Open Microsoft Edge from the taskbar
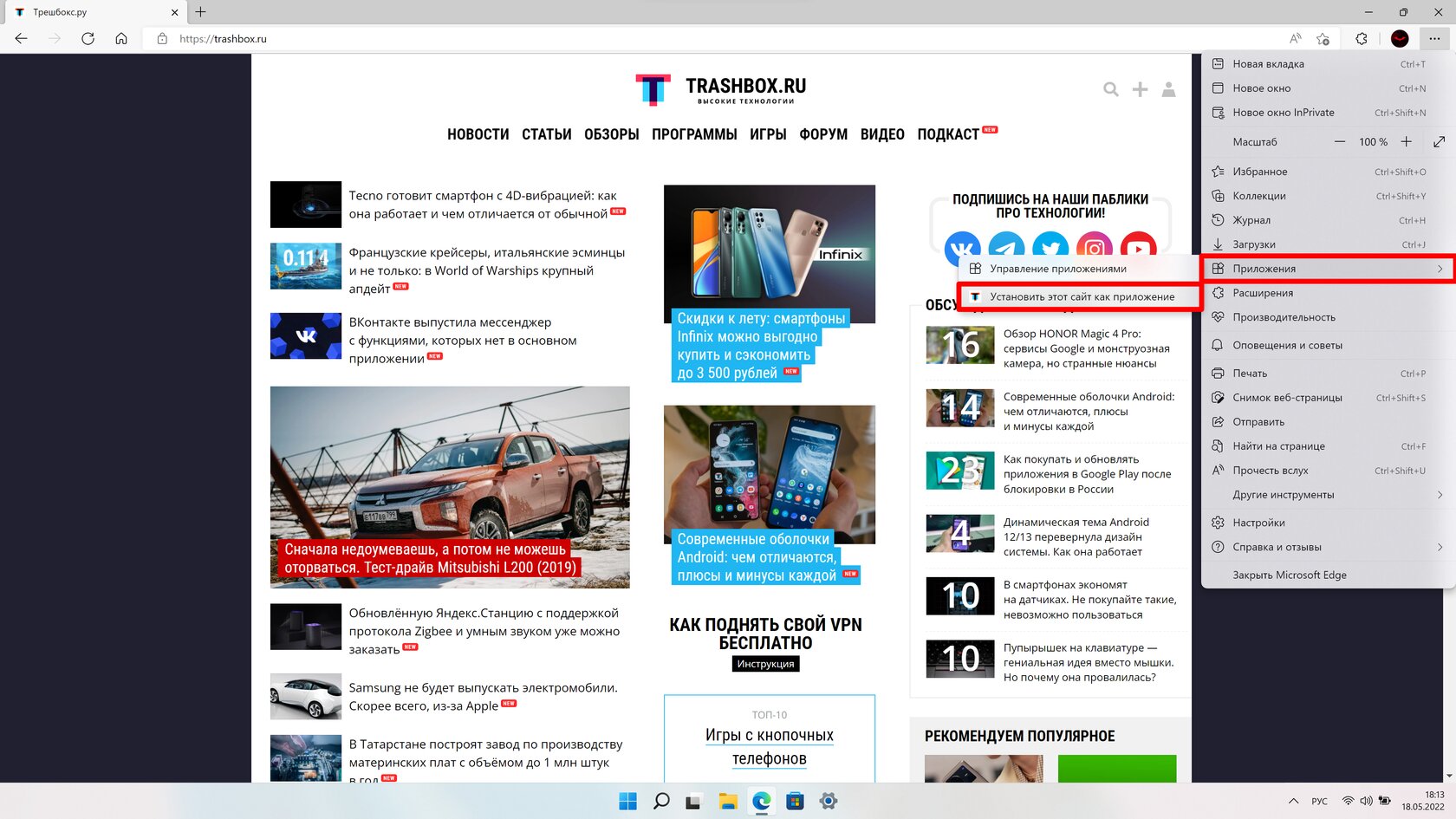 point(762,801)
